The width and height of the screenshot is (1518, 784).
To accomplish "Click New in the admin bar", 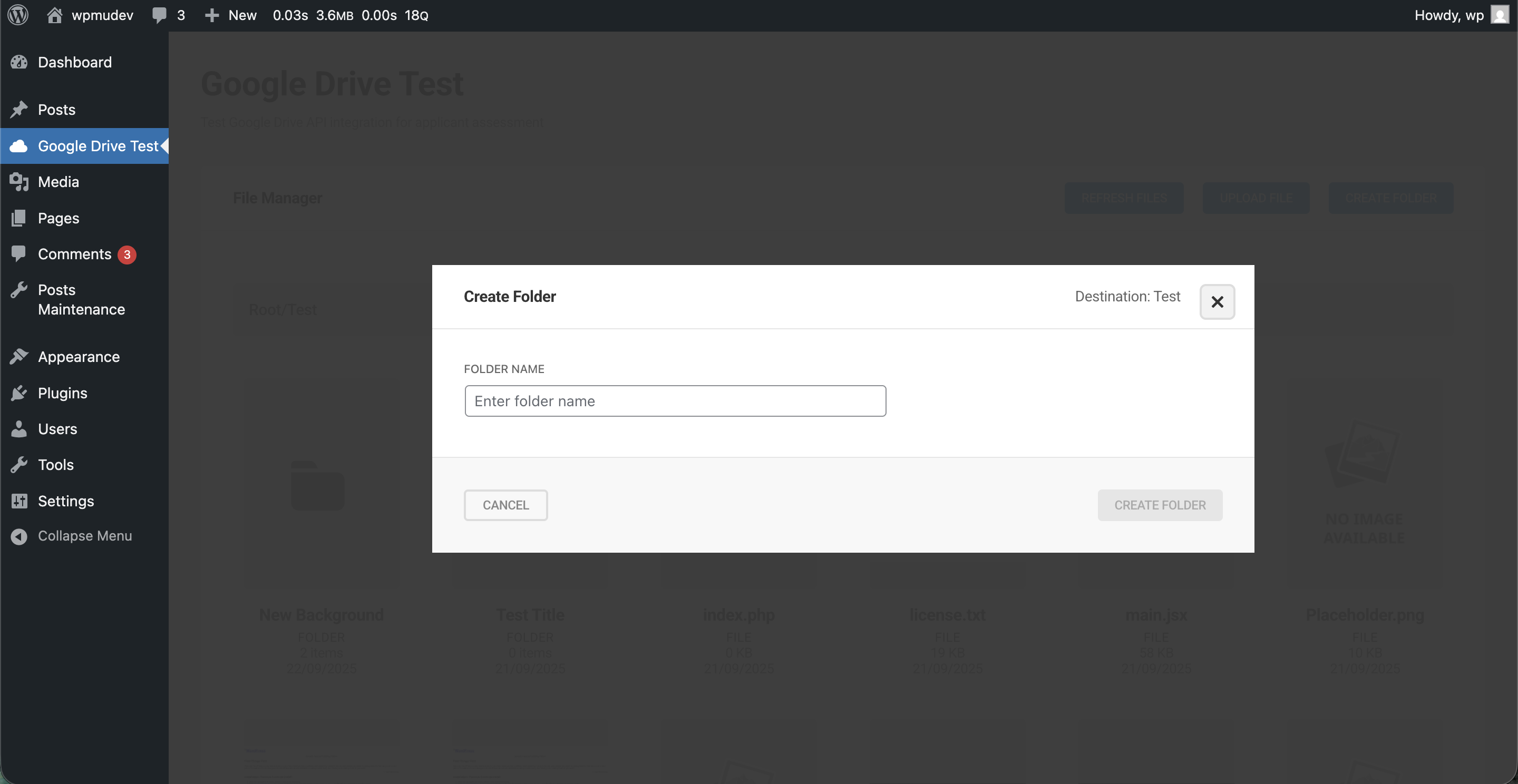I will point(242,15).
